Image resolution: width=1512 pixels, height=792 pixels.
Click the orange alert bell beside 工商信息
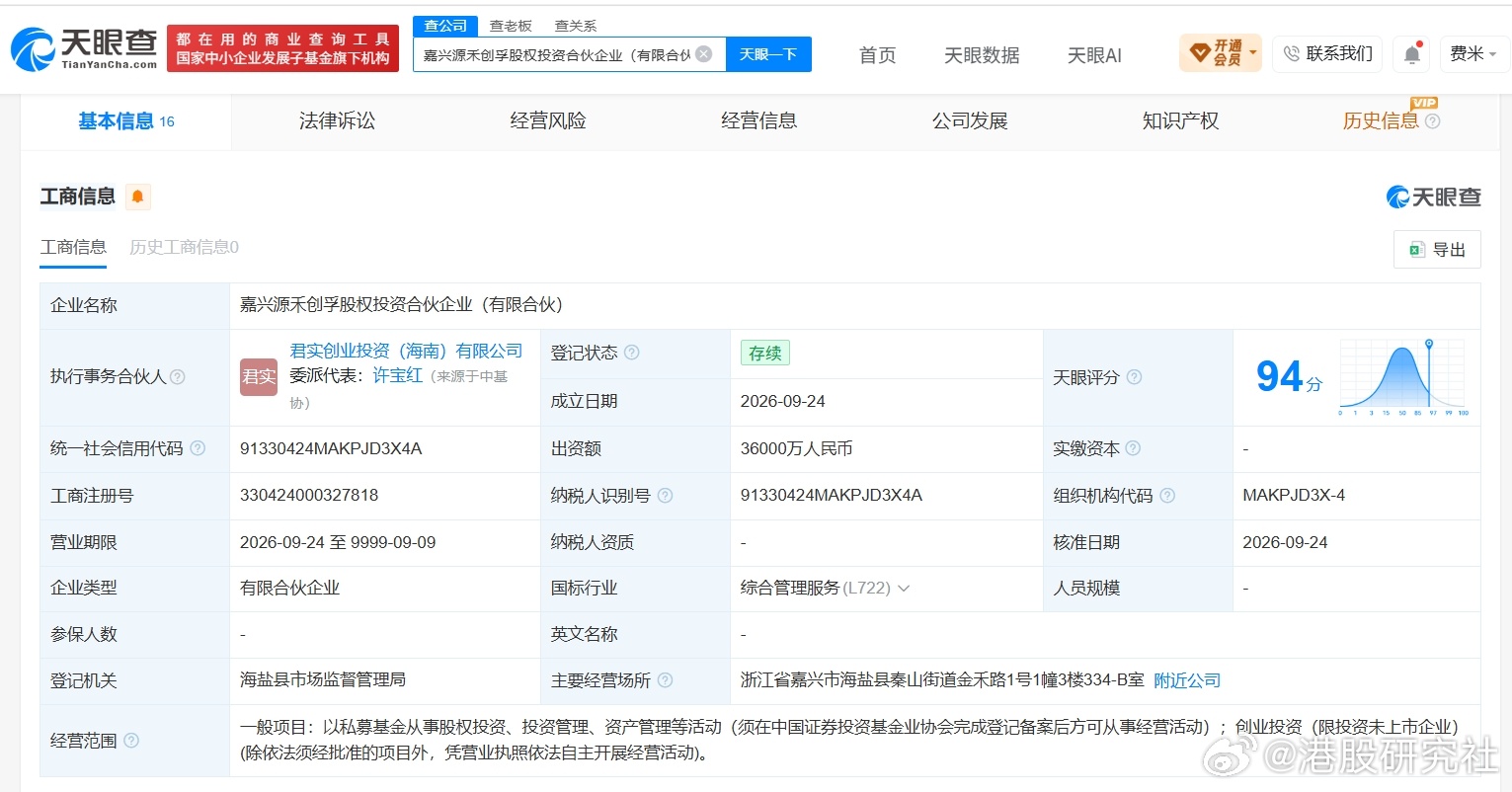click(137, 197)
